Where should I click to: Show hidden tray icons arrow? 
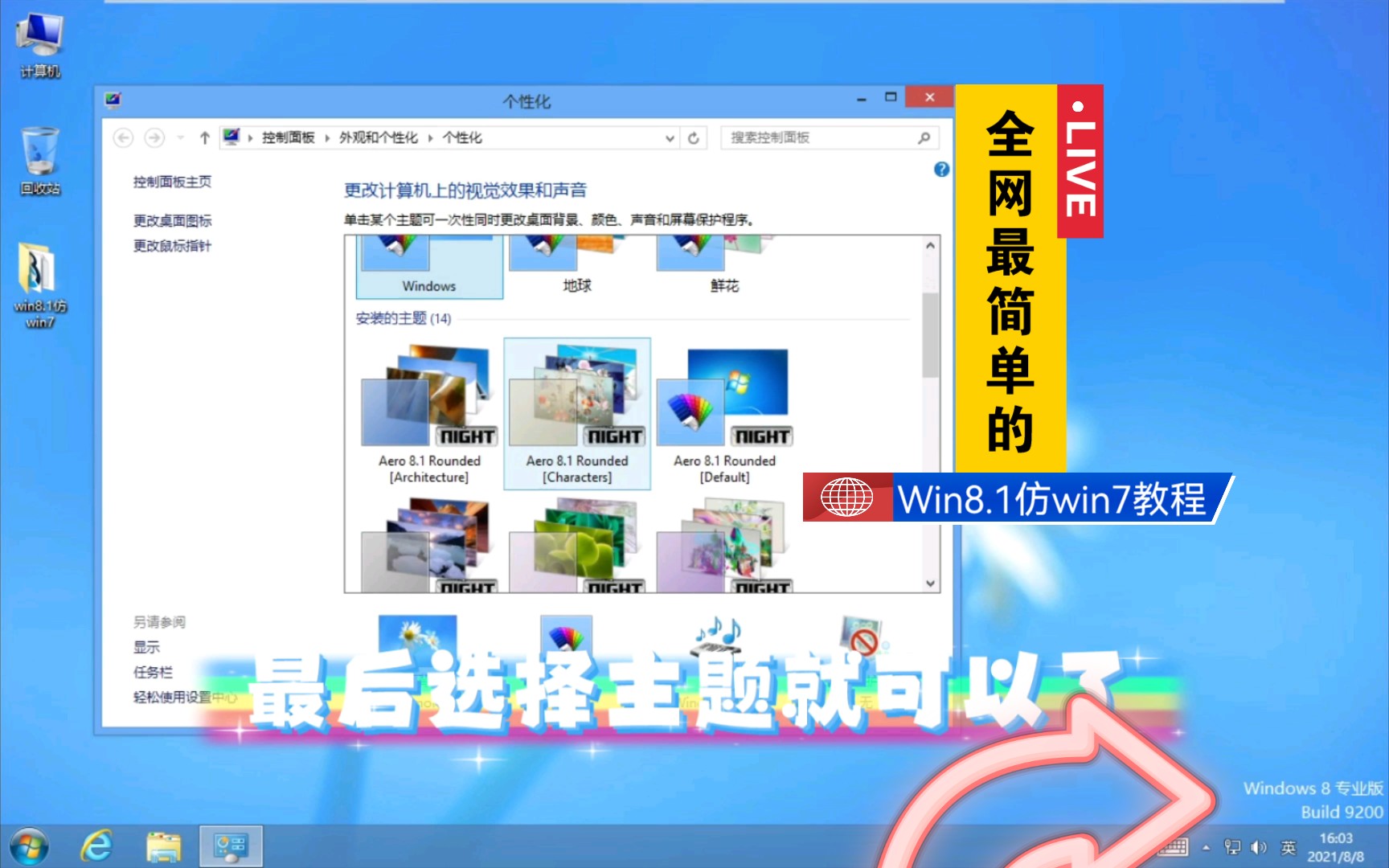coord(1206,848)
